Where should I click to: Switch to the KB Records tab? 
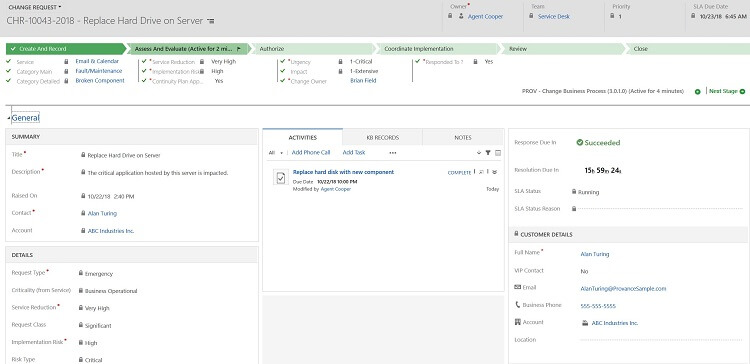tap(383, 137)
